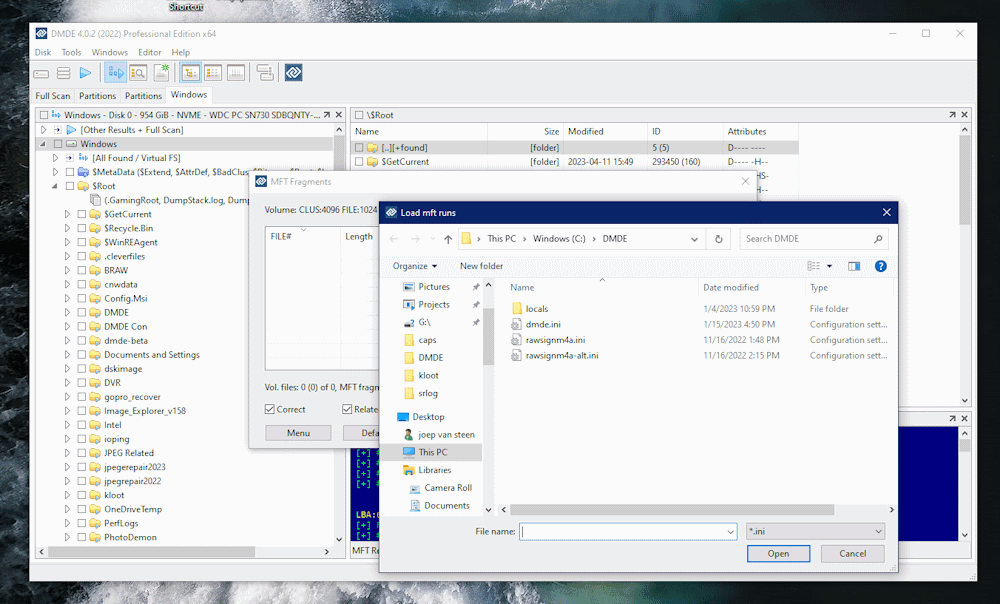Click New folder in file dialog

click(482, 266)
